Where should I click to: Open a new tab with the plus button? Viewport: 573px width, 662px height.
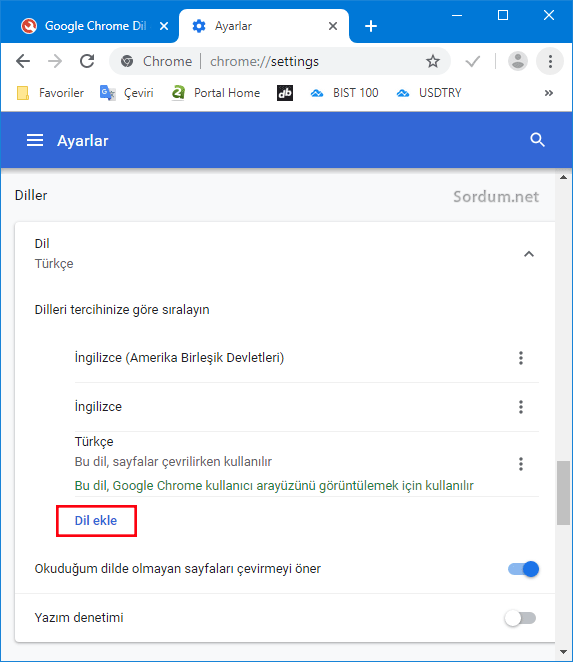point(371,26)
